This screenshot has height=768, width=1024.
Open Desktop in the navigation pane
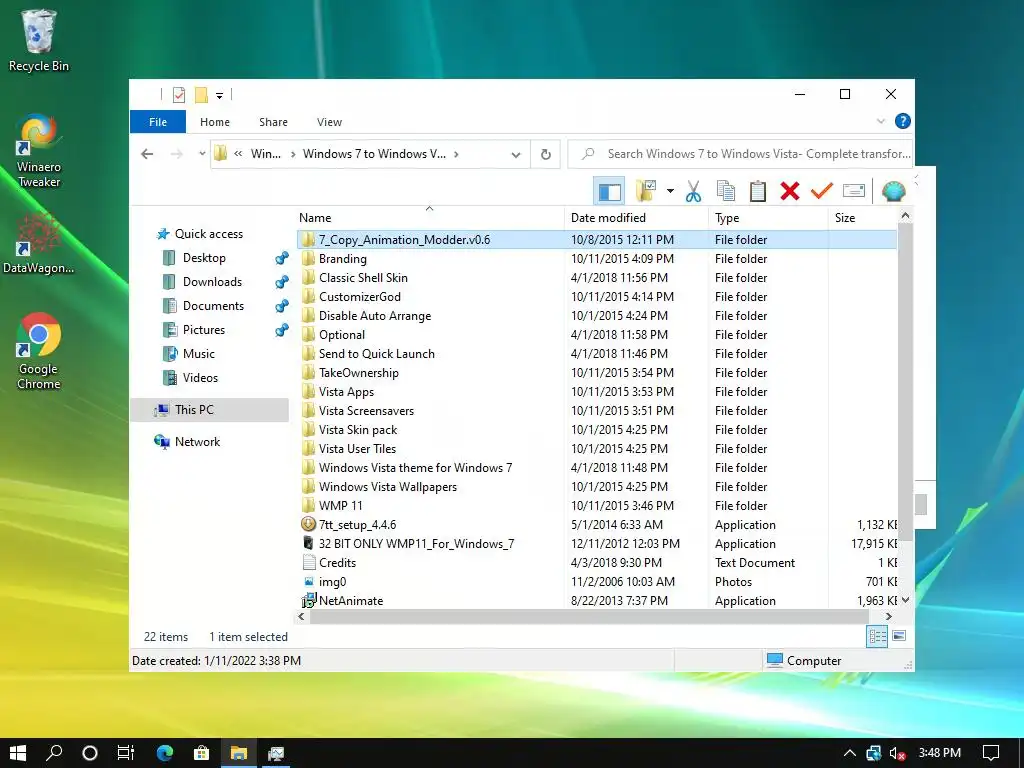pos(204,258)
